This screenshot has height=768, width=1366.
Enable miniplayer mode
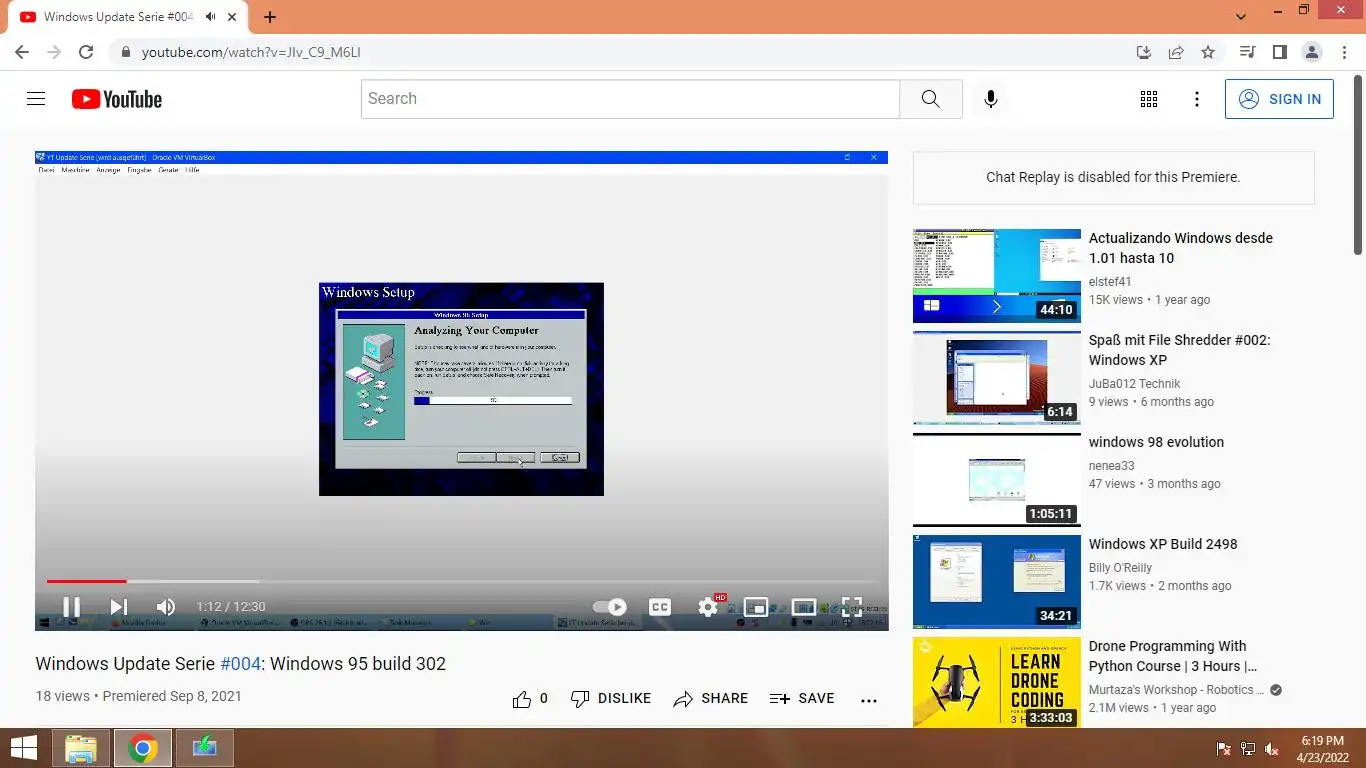(756, 607)
